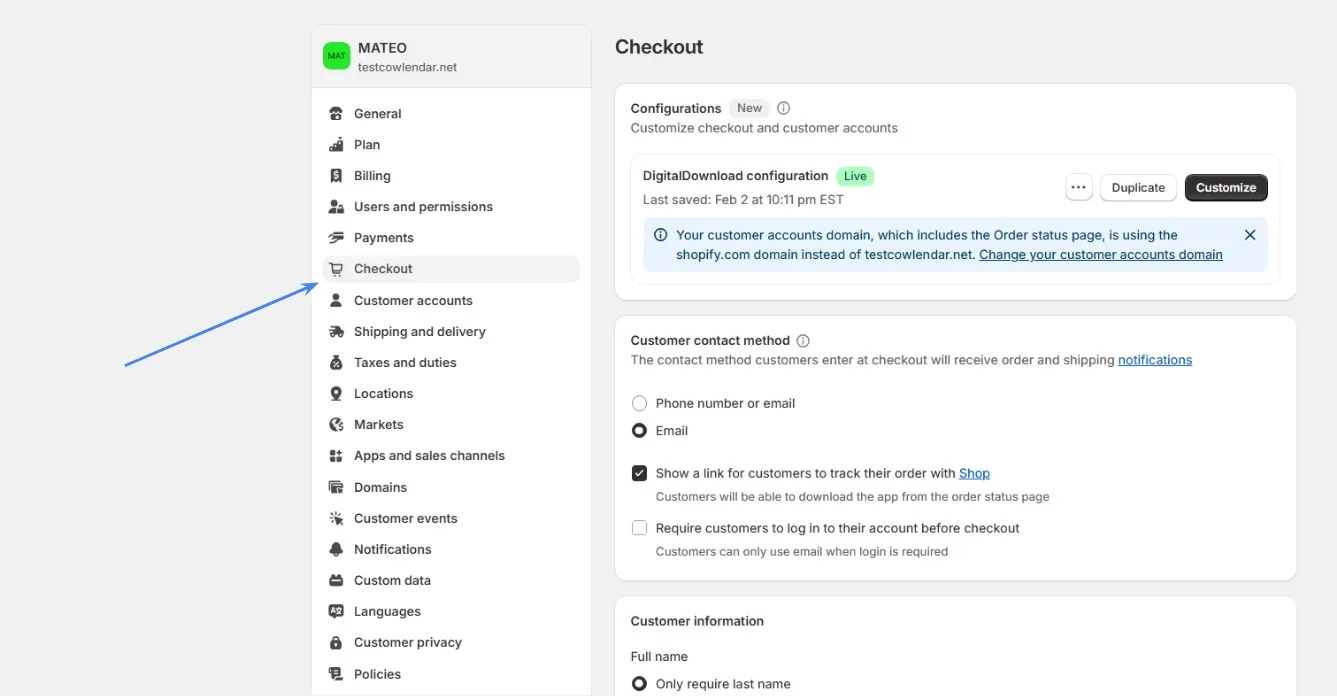Screen dimensions: 1337x696
Task: Open Users and permissions settings
Action: click(x=451, y=207)
